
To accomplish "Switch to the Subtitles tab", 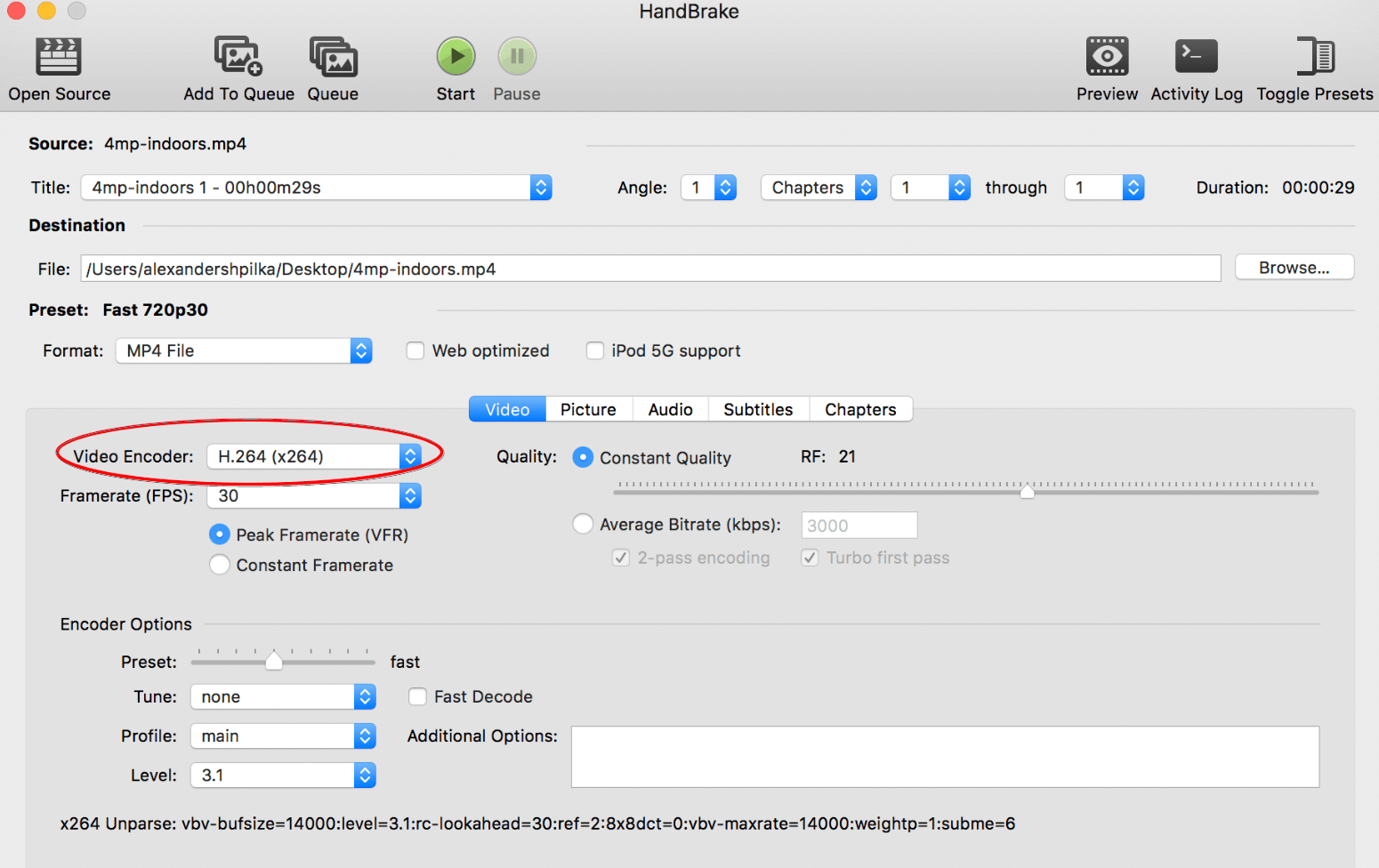I will [x=758, y=409].
